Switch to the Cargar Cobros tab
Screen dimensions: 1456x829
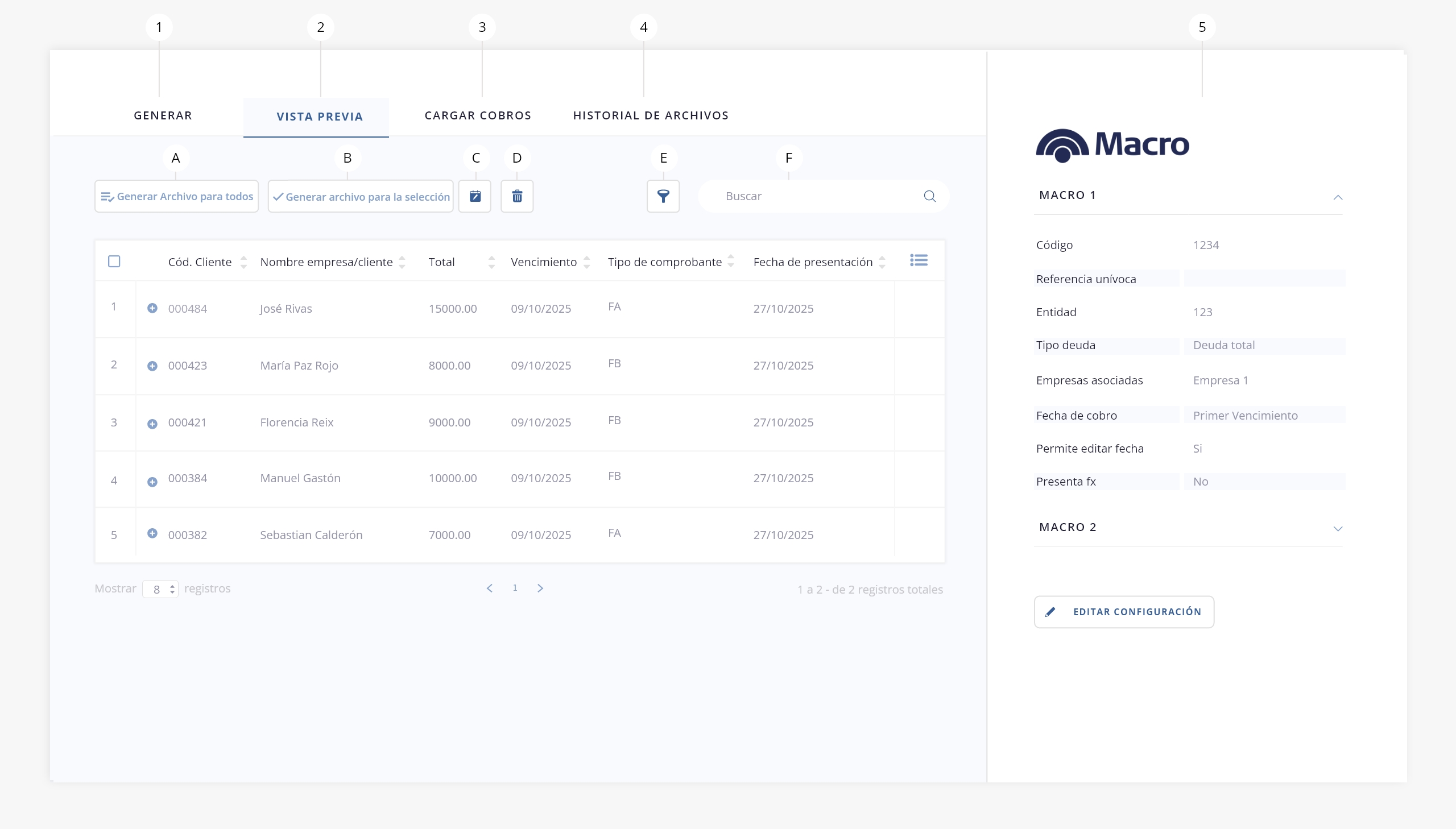pyautogui.click(x=478, y=115)
